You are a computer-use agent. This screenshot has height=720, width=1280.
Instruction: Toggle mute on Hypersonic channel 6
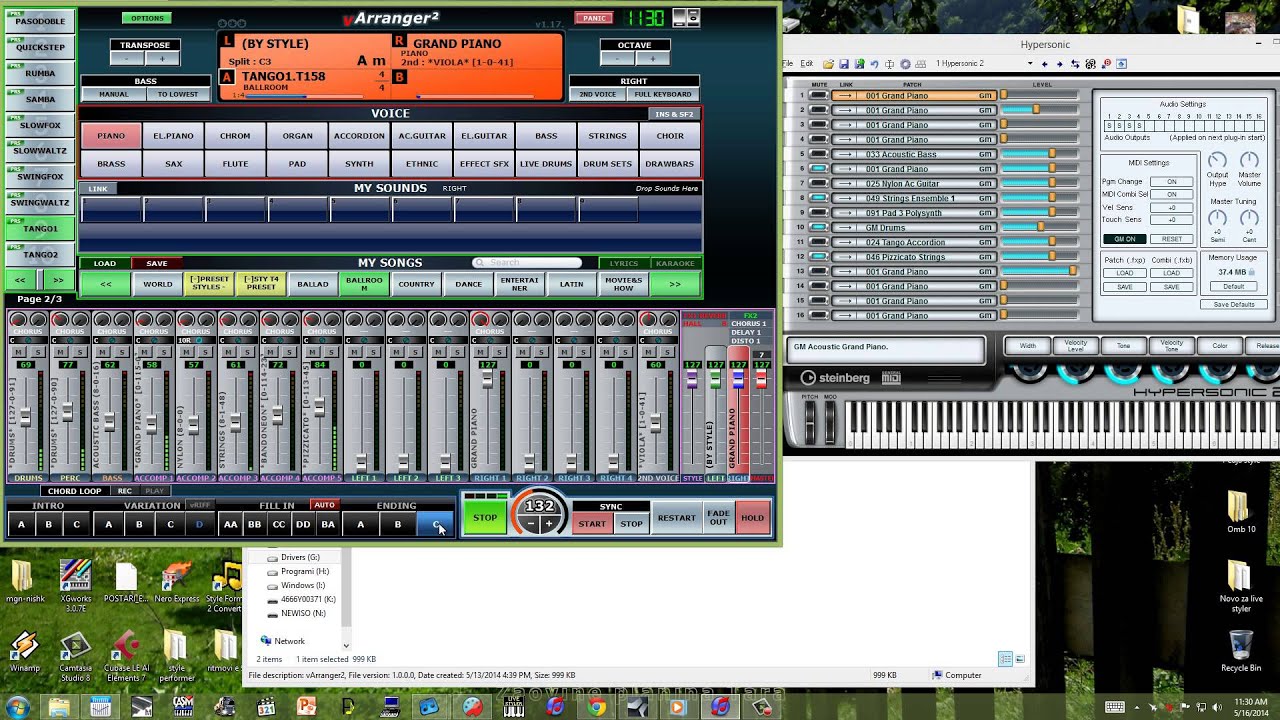click(819, 169)
